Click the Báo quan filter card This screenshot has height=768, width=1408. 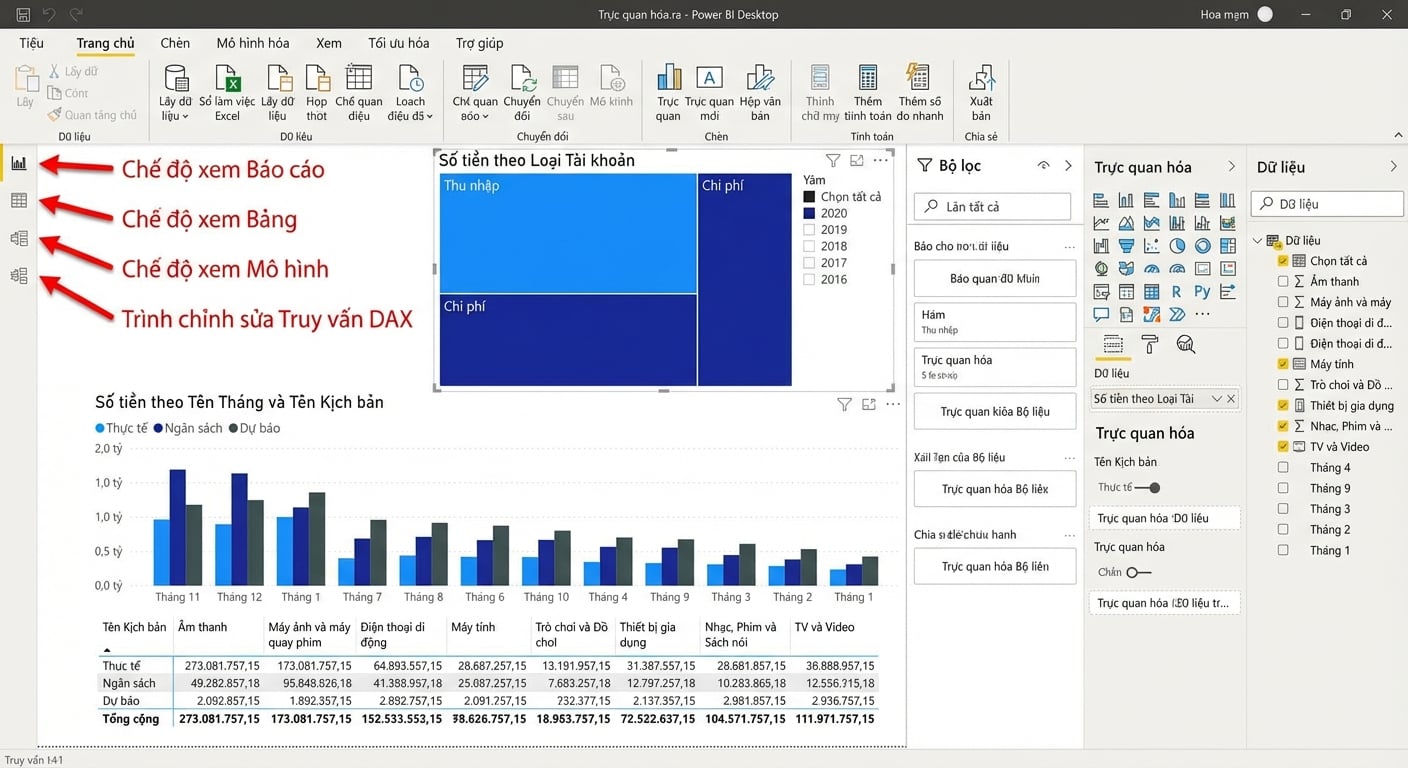pyautogui.click(x=995, y=278)
